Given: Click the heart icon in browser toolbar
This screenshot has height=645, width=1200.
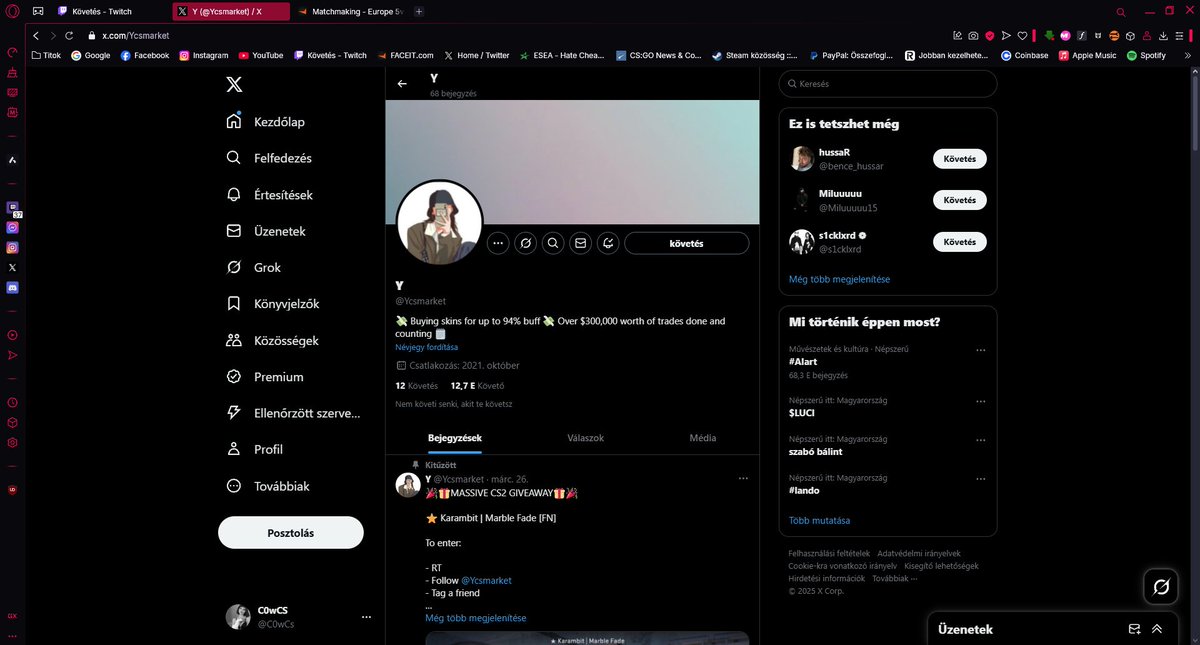Looking at the screenshot, I should (x=1021, y=35).
